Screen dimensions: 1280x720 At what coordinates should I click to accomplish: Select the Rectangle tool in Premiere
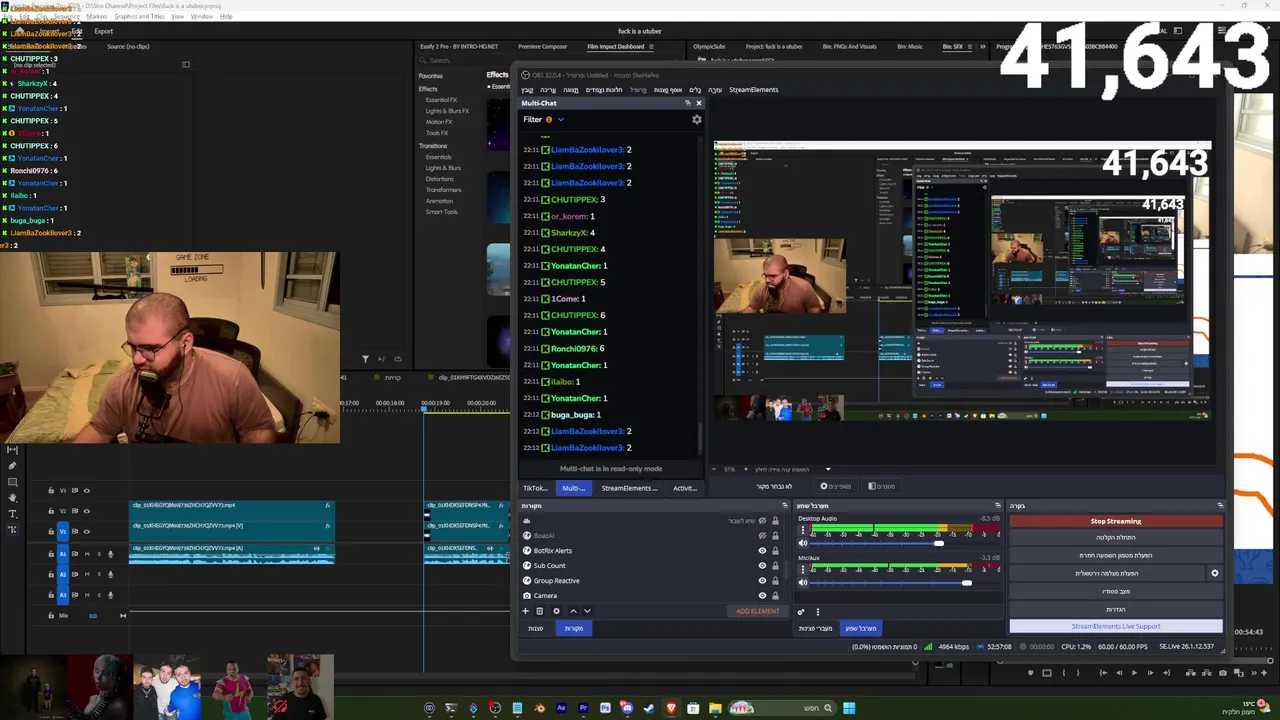[x=12, y=482]
